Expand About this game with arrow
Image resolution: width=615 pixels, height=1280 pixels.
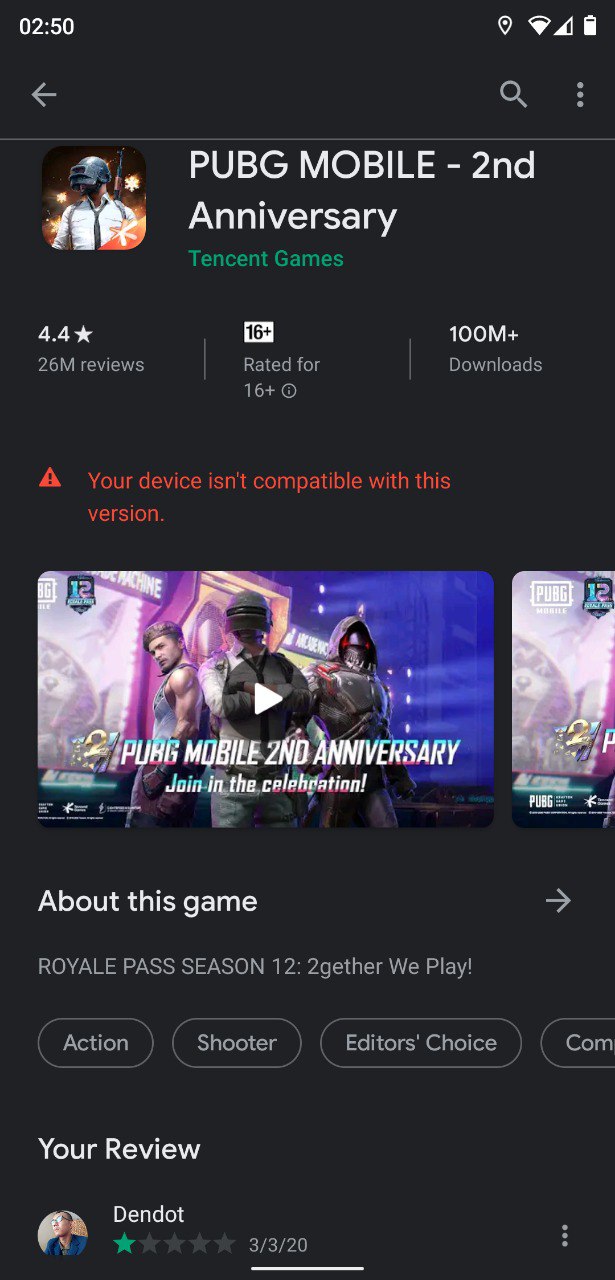click(558, 901)
